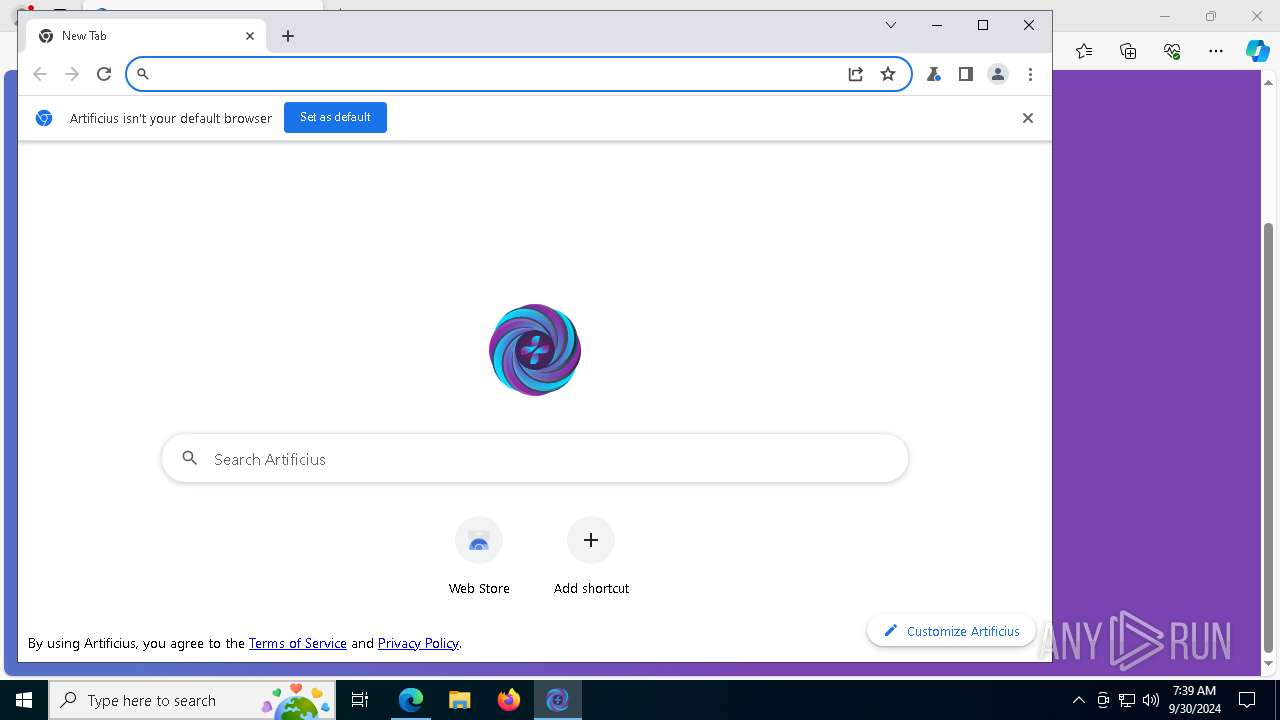This screenshot has width=1280, height=720.
Task: Open Task View on the taskbar
Action: [361, 700]
